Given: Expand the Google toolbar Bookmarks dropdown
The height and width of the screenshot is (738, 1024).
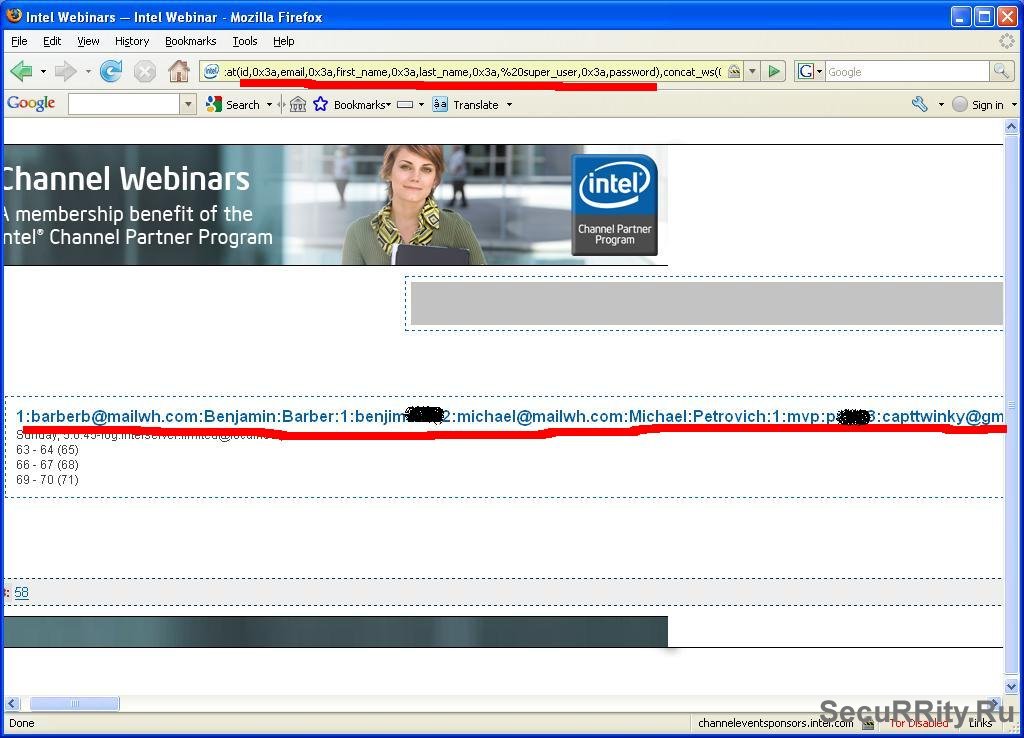Looking at the screenshot, I should (x=389, y=104).
